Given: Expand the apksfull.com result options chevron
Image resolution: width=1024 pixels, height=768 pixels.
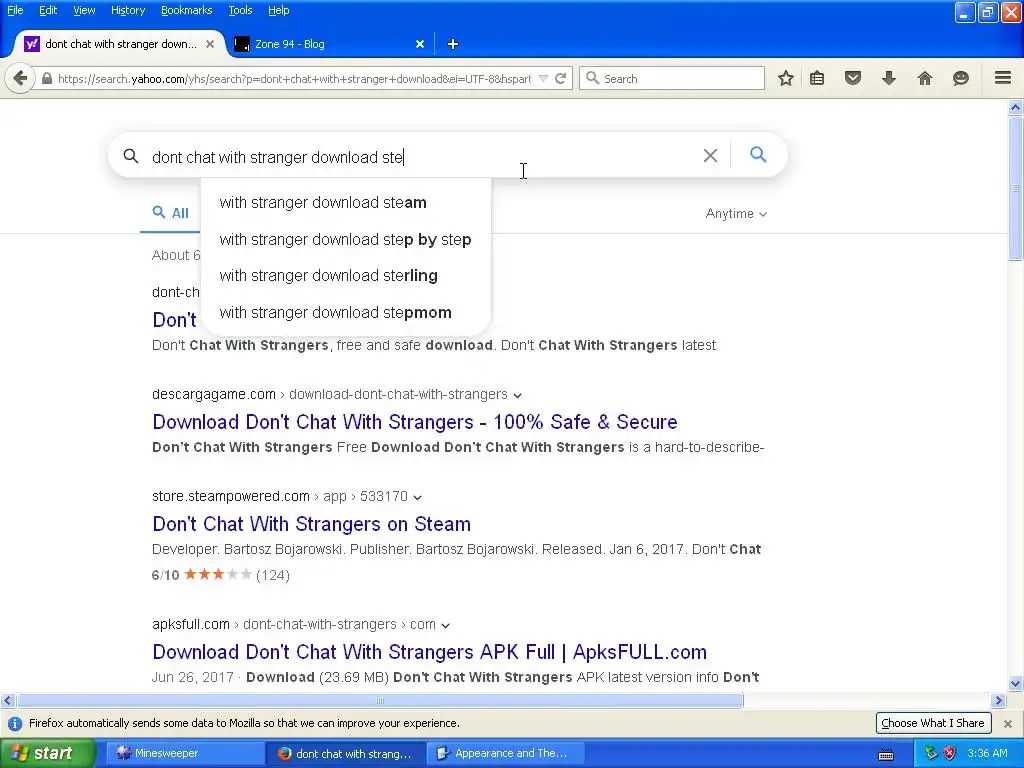Looking at the screenshot, I should tap(445, 625).
